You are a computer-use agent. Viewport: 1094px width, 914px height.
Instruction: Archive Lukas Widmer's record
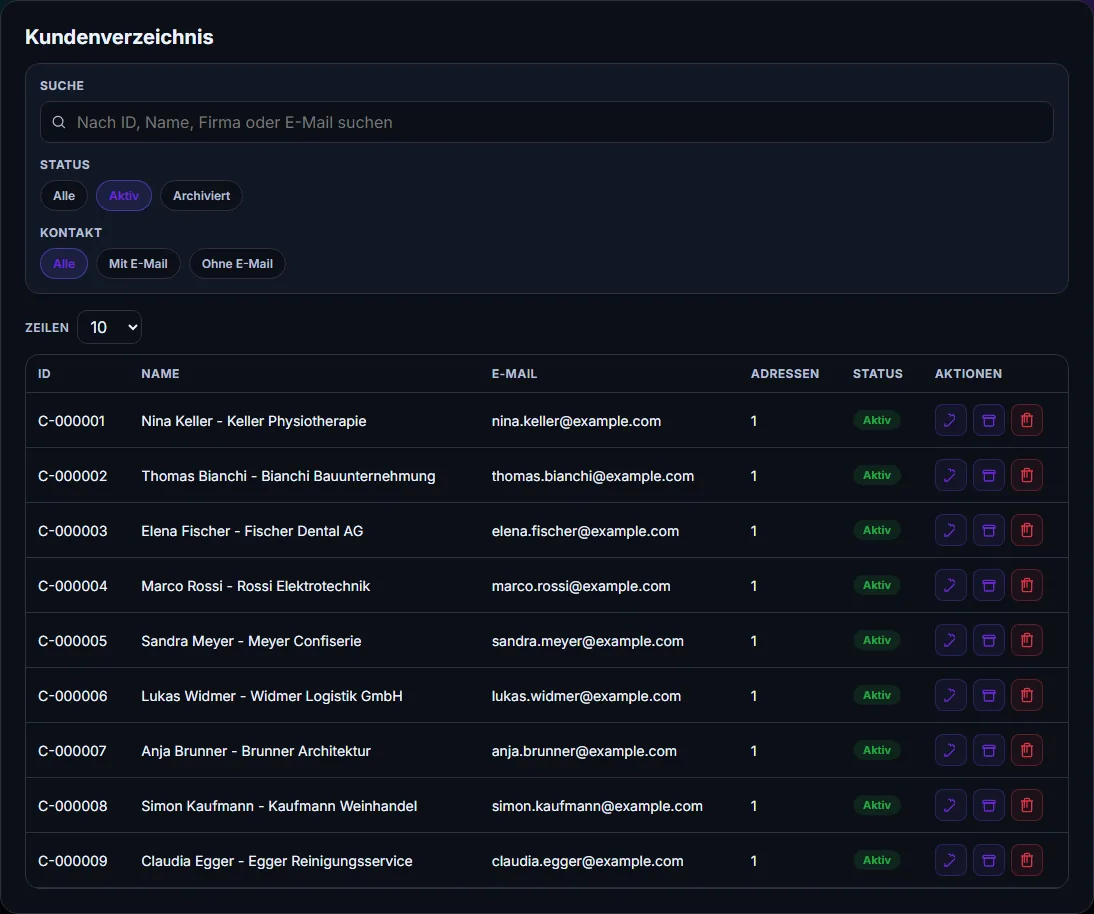(x=989, y=696)
